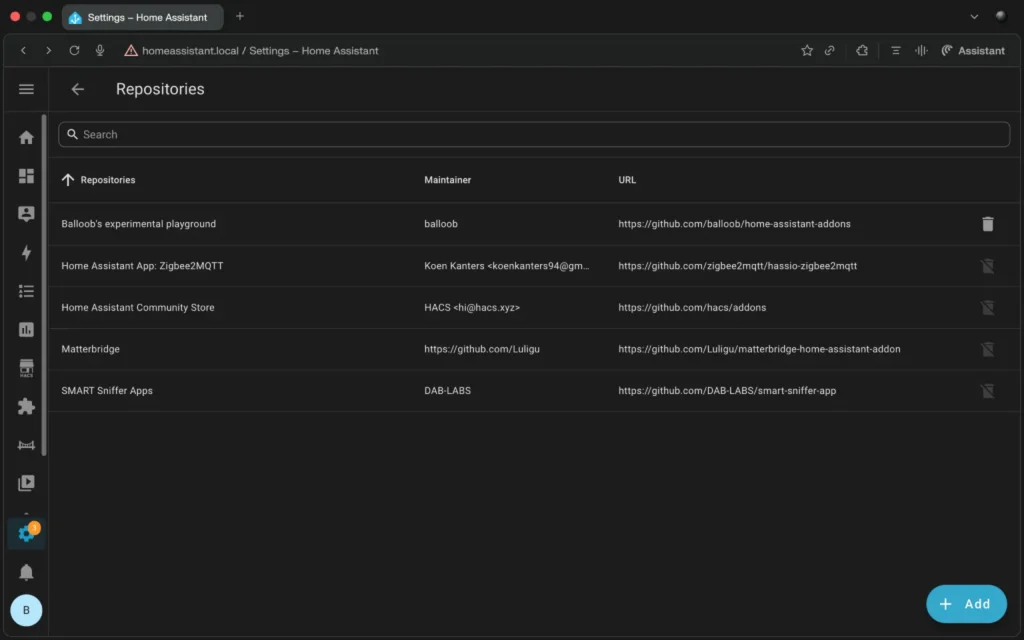Select Home Assistant App: Zigbee2MQTT name

[x=142, y=266]
